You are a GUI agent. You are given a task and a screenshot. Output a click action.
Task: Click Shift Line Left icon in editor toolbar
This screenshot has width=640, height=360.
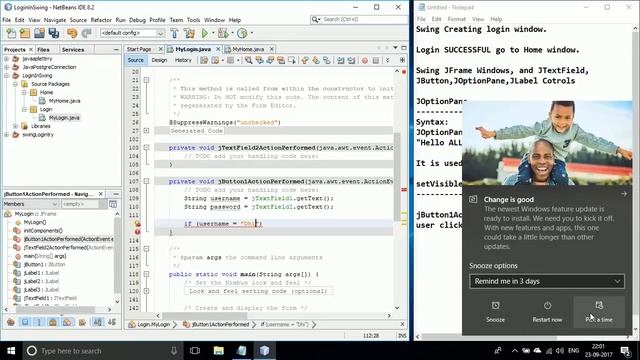coord(340,60)
